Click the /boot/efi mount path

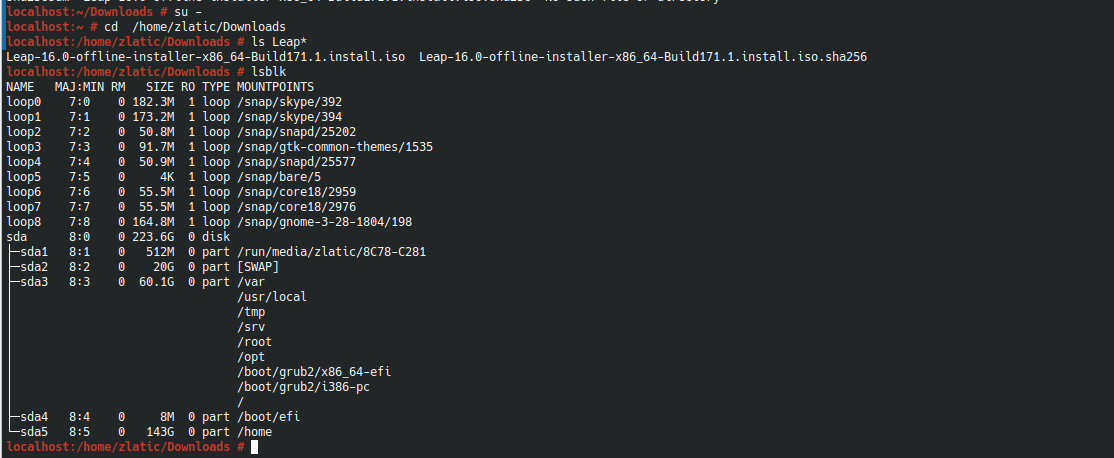click(x=268, y=417)
